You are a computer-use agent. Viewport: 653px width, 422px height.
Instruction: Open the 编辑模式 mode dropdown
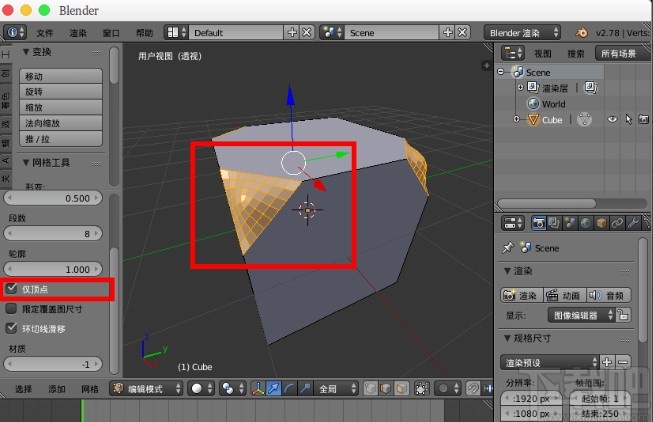146,389
